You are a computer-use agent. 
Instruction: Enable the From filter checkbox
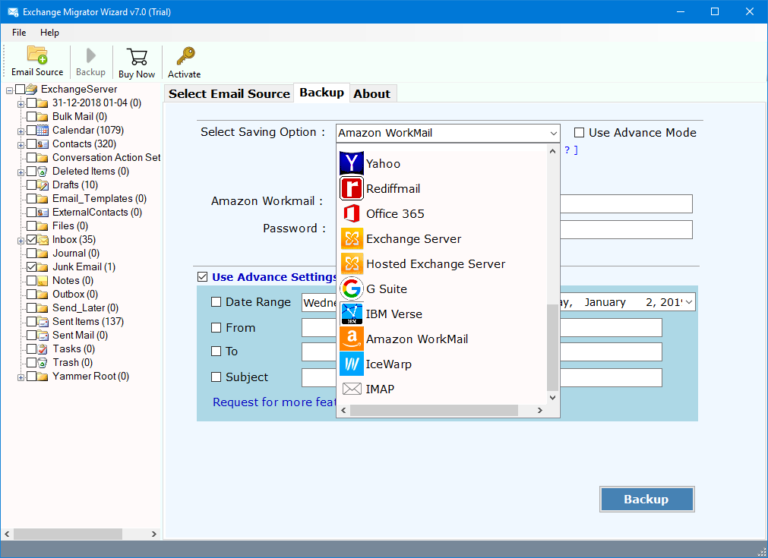pos(216,327)
